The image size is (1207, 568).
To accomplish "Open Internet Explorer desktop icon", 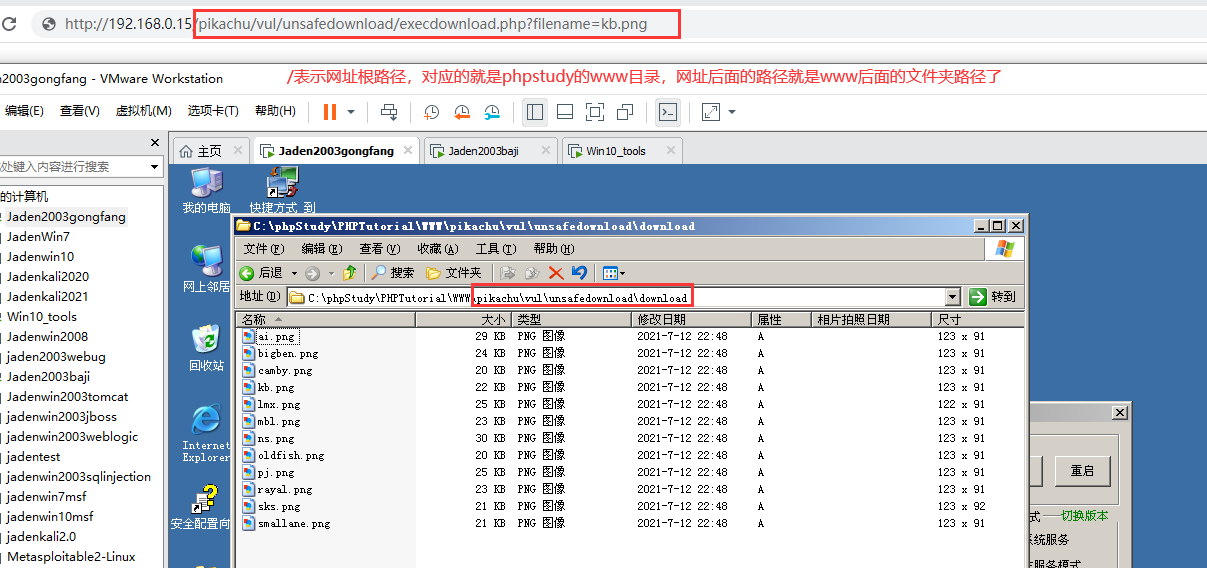I will pos(206,422).
